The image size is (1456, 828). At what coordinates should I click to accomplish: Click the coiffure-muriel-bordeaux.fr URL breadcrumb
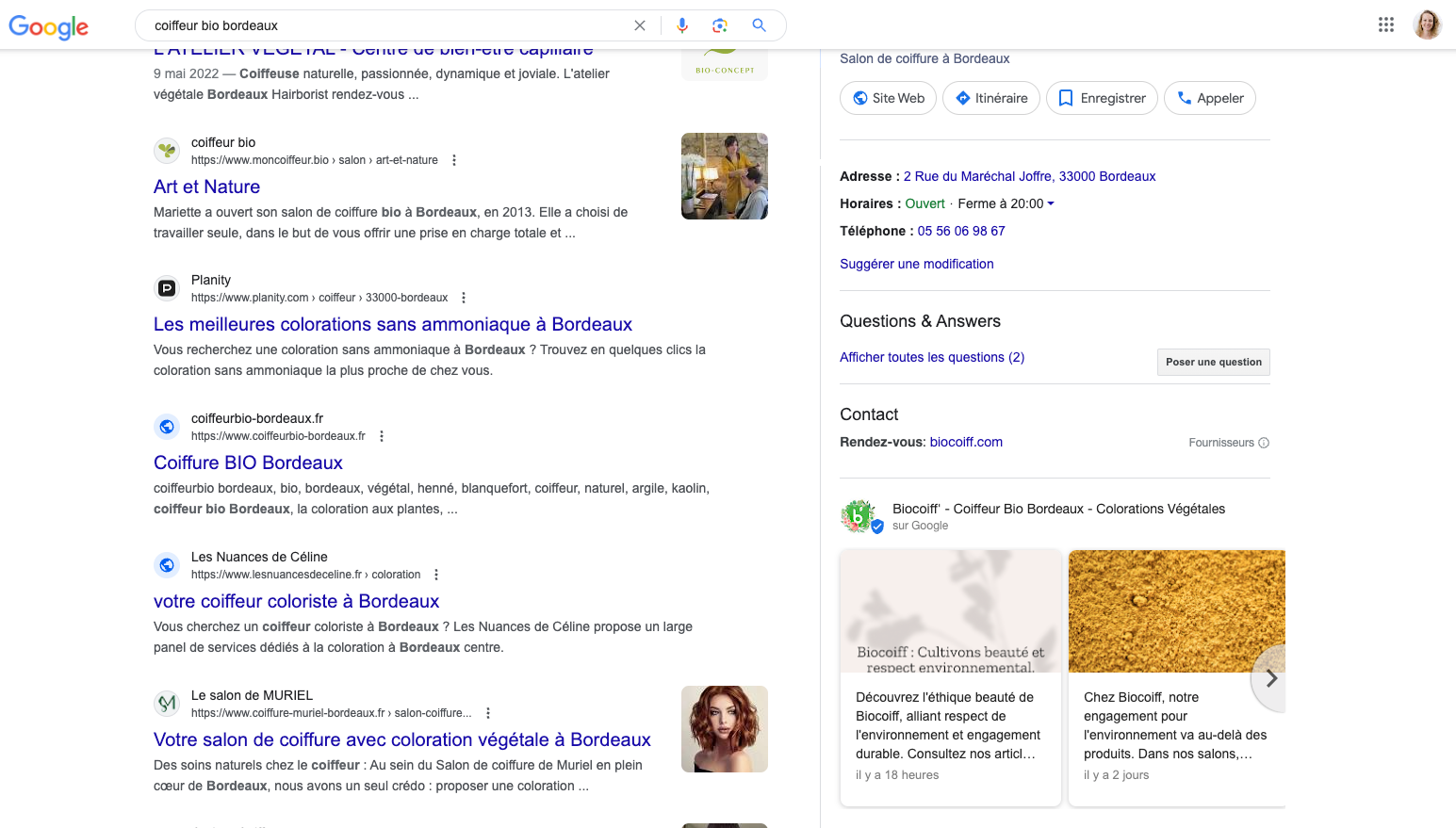[332, 713]
